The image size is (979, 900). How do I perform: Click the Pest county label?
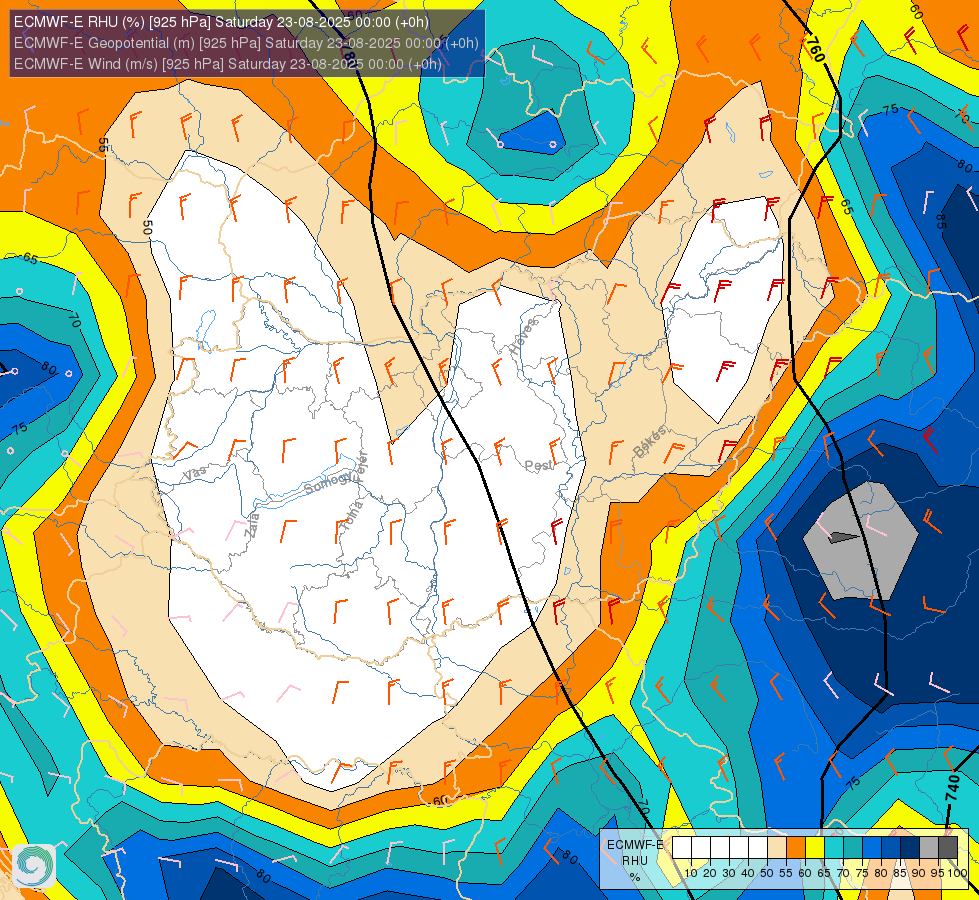point(538,466)
